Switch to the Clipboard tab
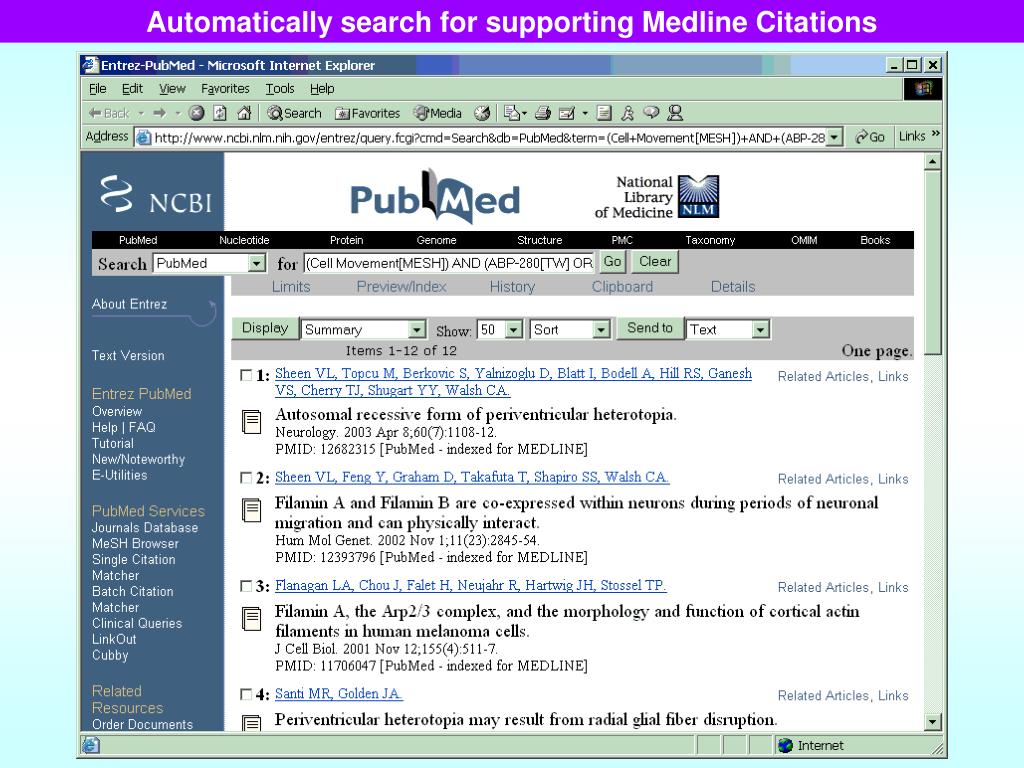The height and width of the screenshot is (768, 1024). click(x=622, y=287)
